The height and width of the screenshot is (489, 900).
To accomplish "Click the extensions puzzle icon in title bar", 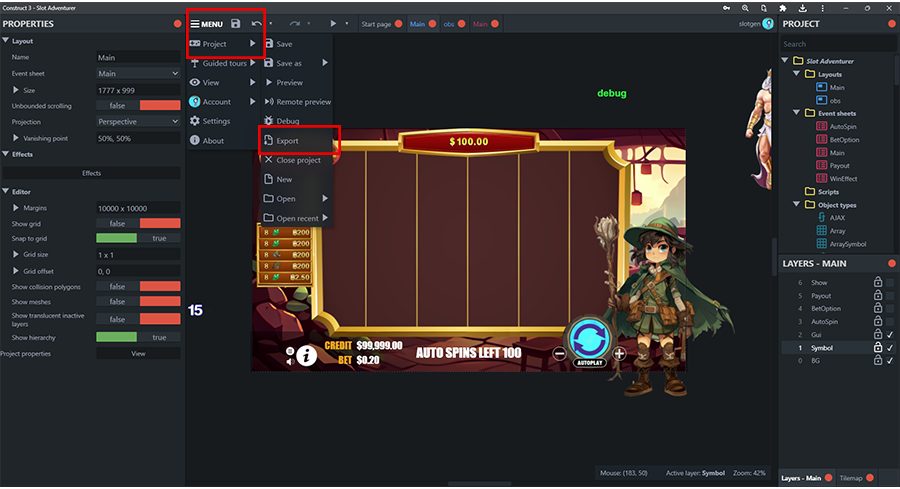I will 782,8.
